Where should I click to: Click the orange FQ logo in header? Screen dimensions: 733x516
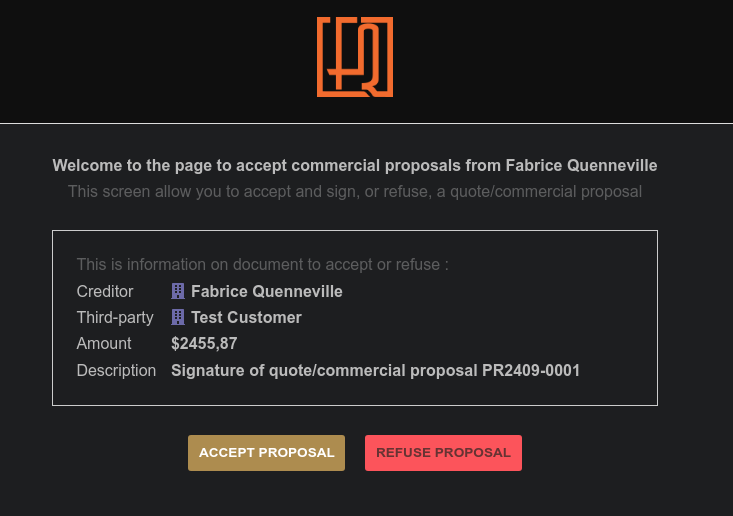coord(355,57)
